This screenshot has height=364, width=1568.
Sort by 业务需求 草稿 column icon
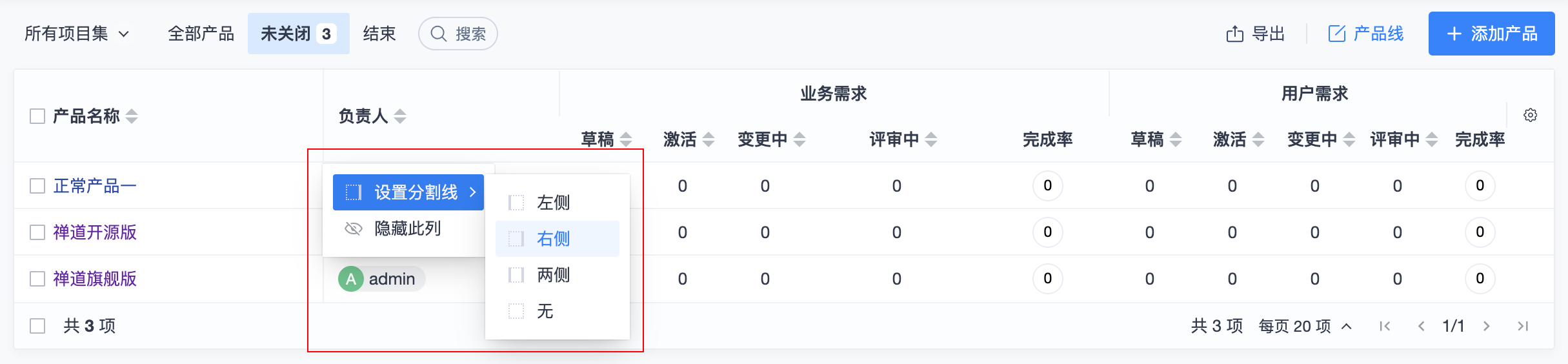click(x=626, y=139)
